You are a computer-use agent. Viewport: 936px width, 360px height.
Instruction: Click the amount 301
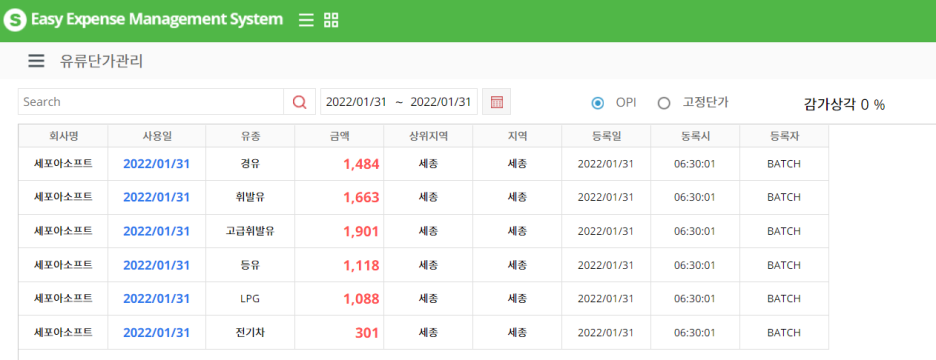[x=367, y=333]
